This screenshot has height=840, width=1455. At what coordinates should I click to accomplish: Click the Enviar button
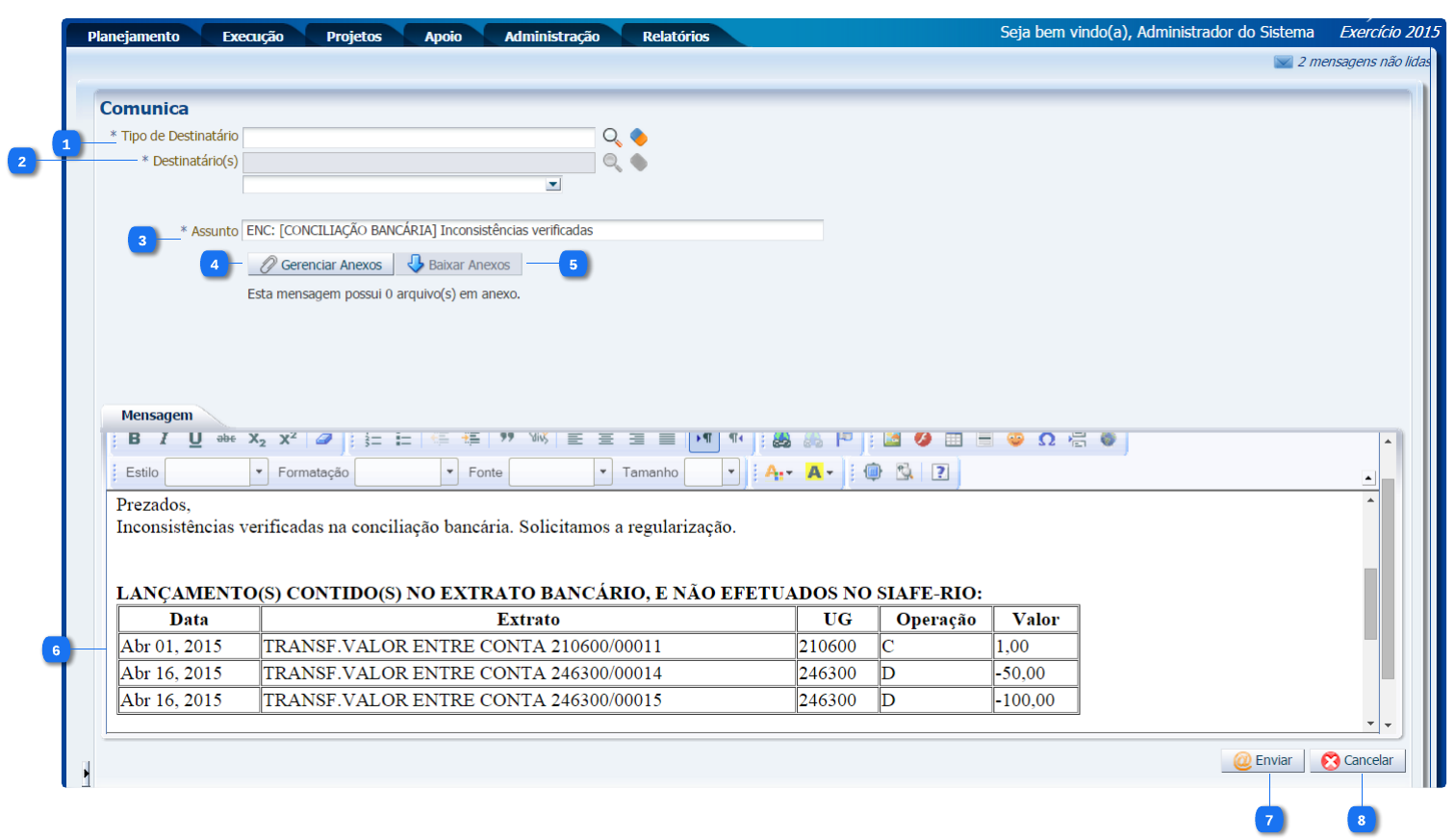point(1263,760)
